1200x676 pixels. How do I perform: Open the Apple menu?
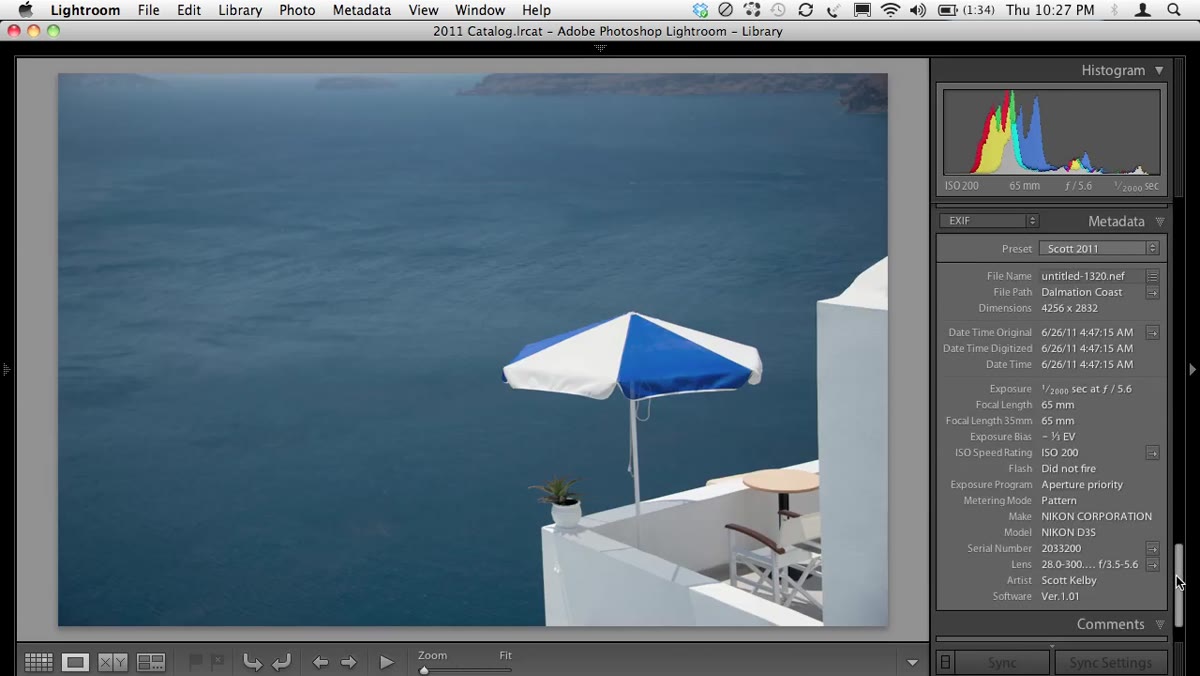coord(26,10)
